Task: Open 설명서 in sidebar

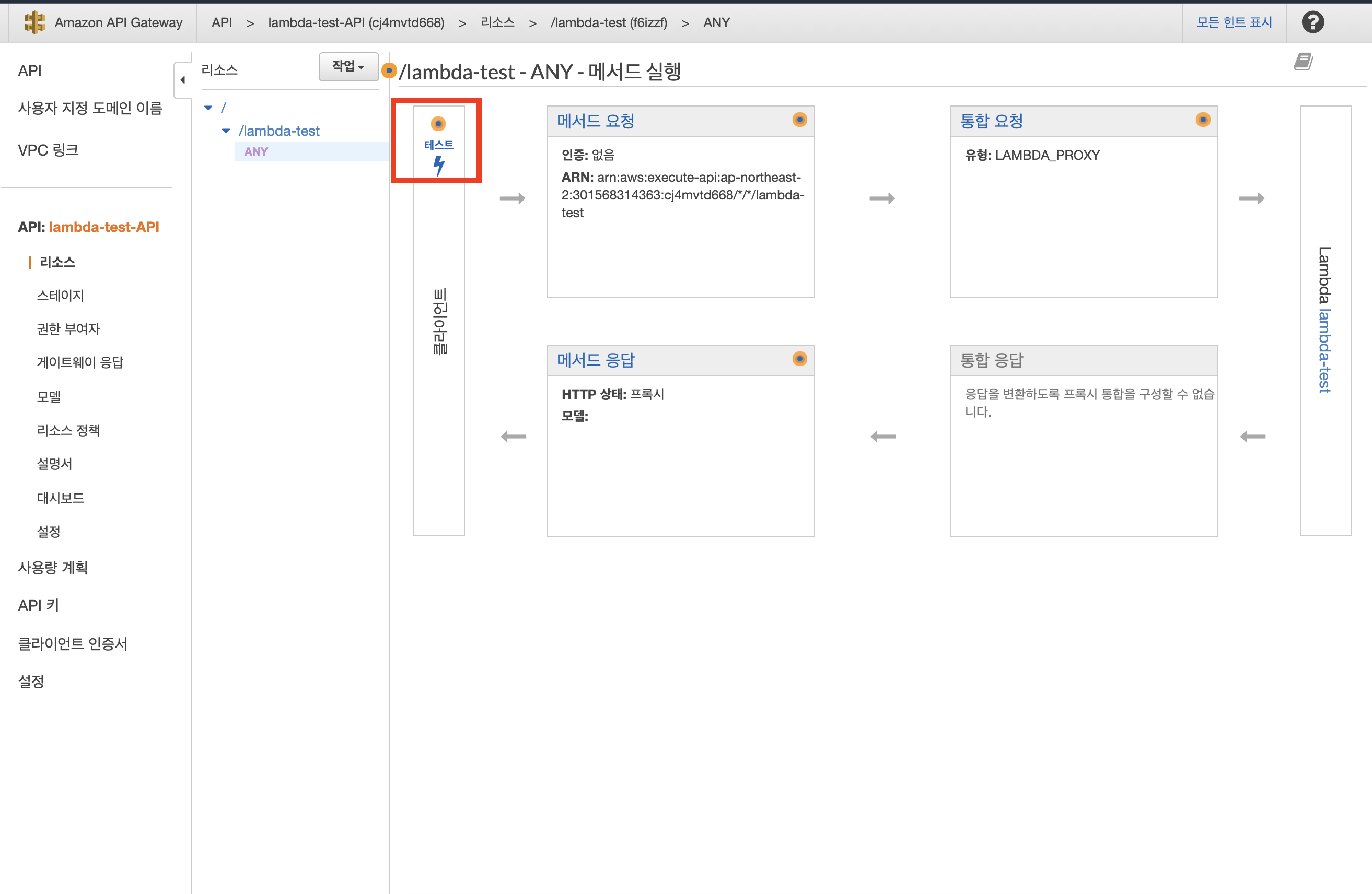Action: (x=55, y=464)
